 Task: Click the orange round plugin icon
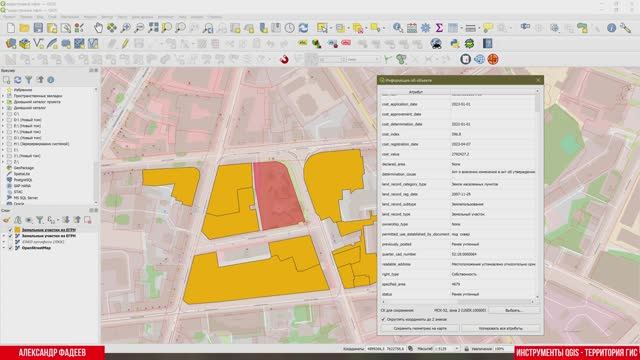tap(493, 60)
